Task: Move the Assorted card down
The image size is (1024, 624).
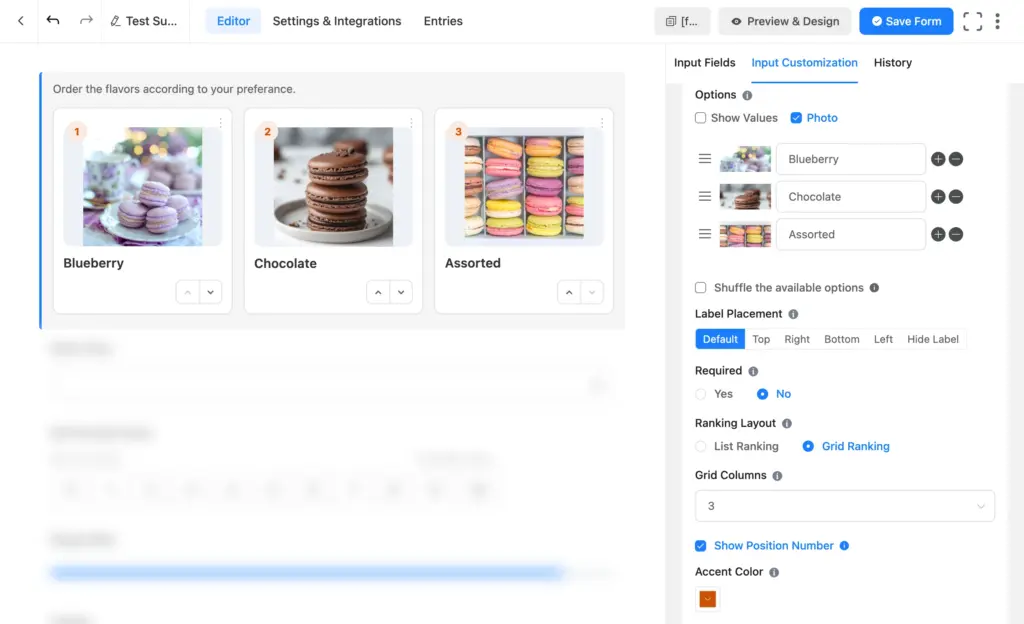Action: pyautogui.click(x=592, y=292)
